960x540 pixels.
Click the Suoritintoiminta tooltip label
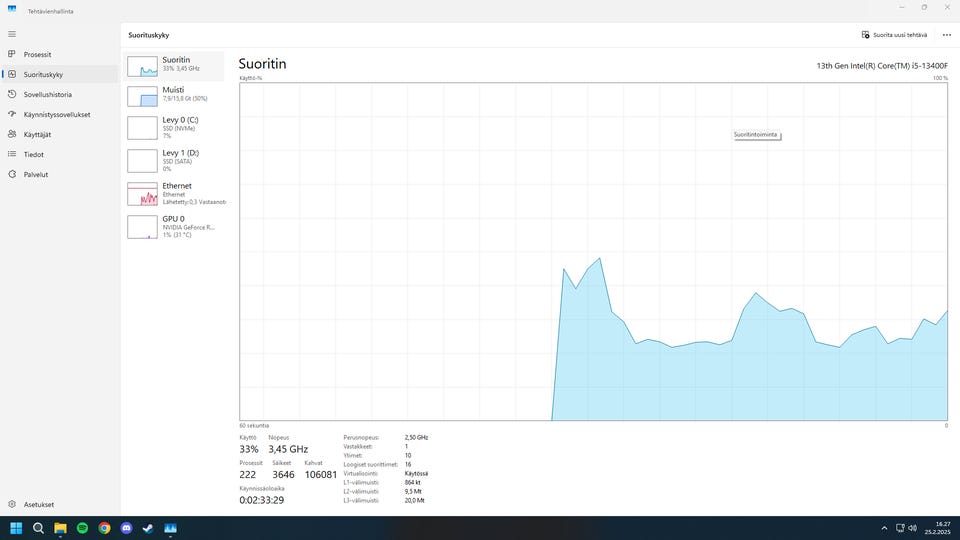[x=756, y=135]
